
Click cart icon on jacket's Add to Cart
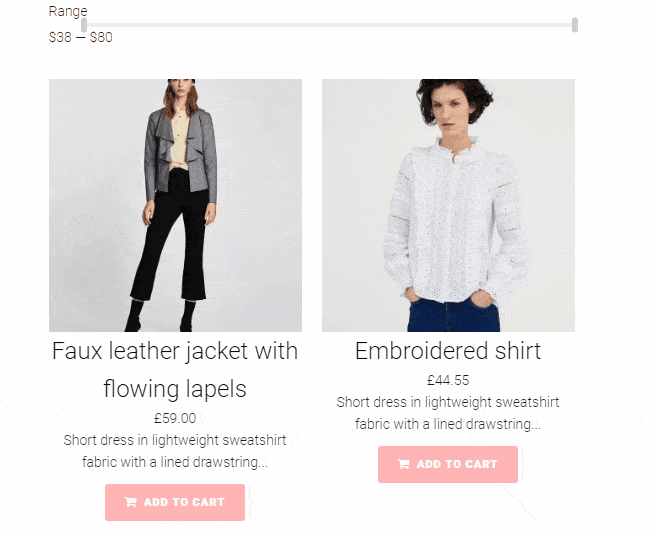pos(130,502)
